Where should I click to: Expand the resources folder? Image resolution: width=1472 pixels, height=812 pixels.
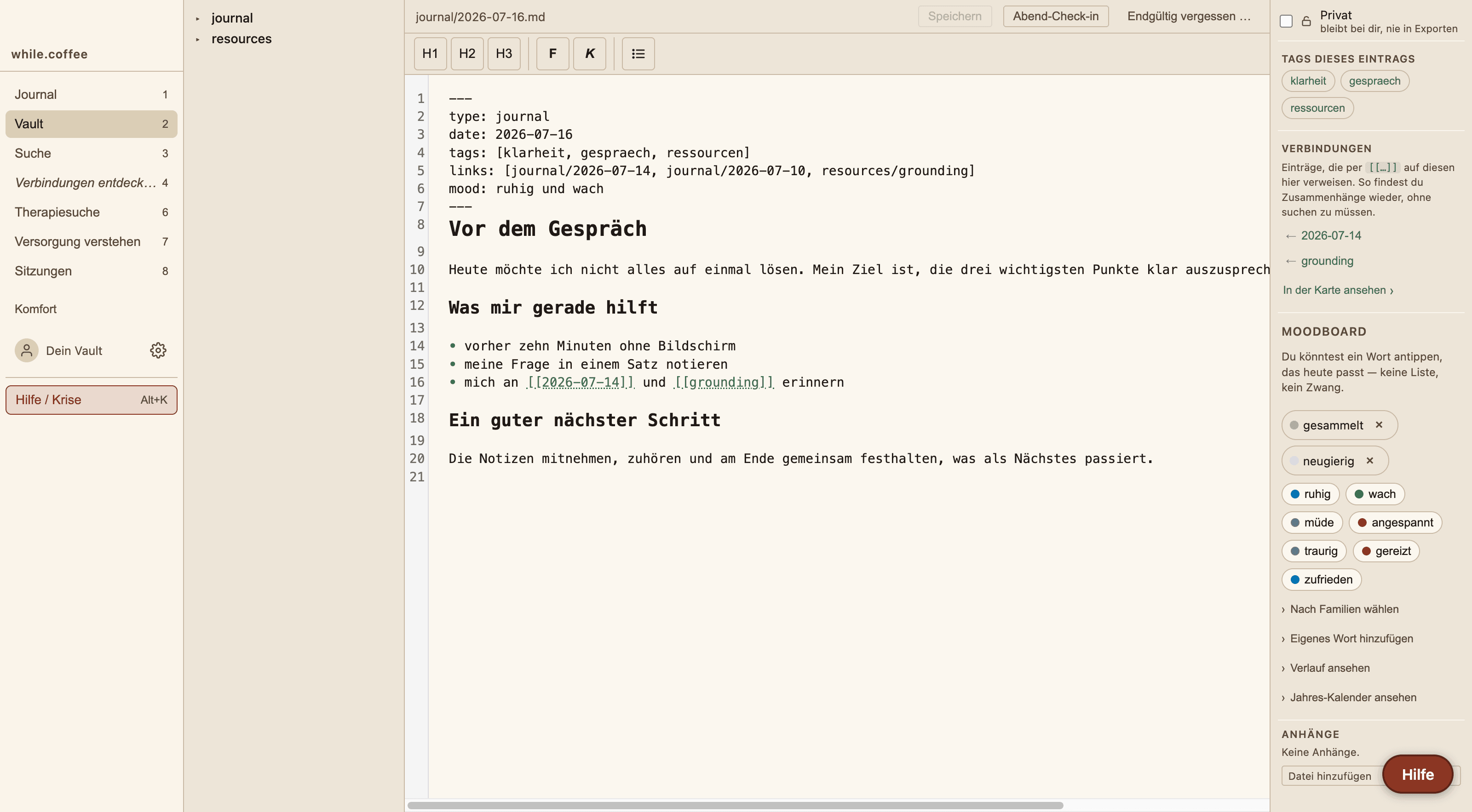(x=198, y=40)
